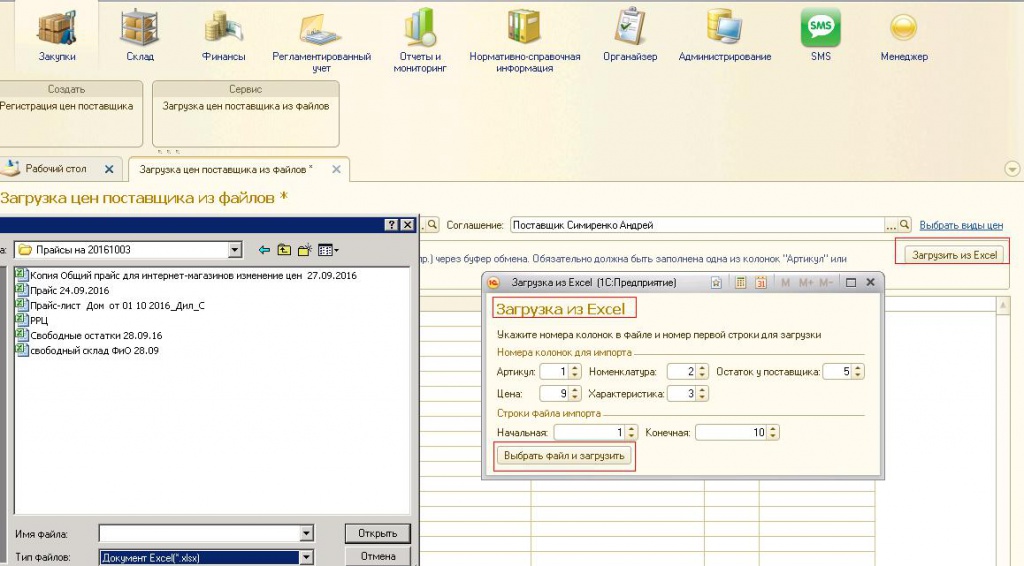The image size is (1024, 566).
Task: Close the Рабочий стол tab
Action: tap(109, 169)
